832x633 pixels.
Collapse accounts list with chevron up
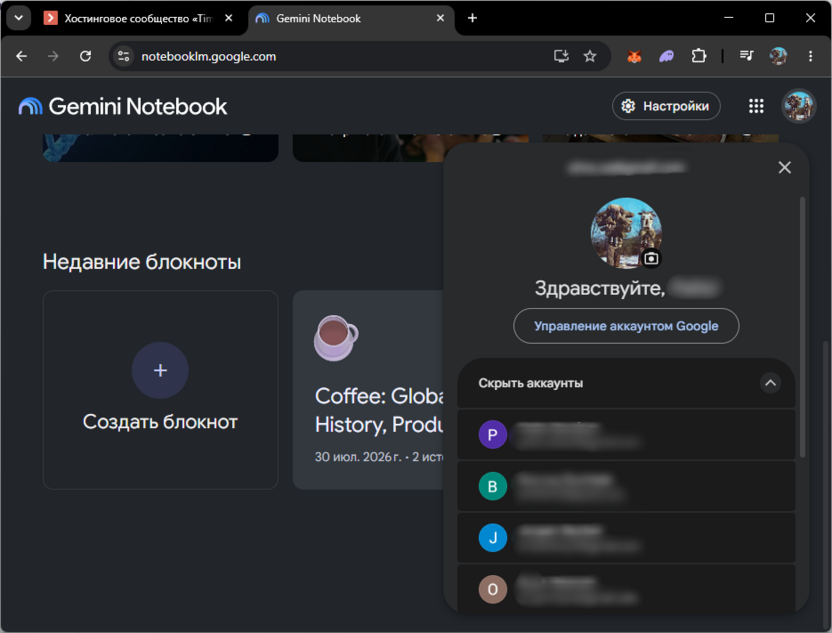770,383
